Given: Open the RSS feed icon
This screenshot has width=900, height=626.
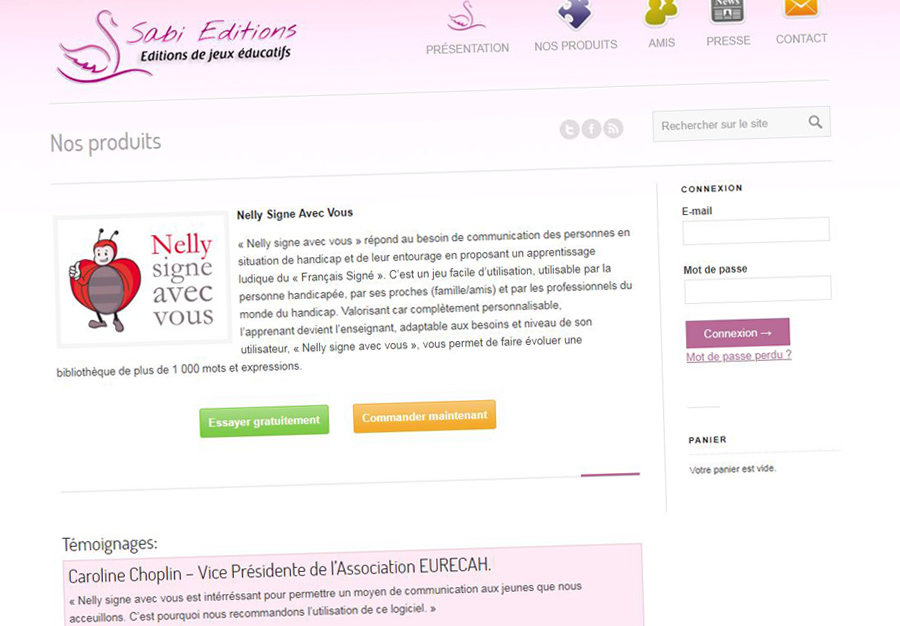Looking at the screenshot, I should pos(613,128).
